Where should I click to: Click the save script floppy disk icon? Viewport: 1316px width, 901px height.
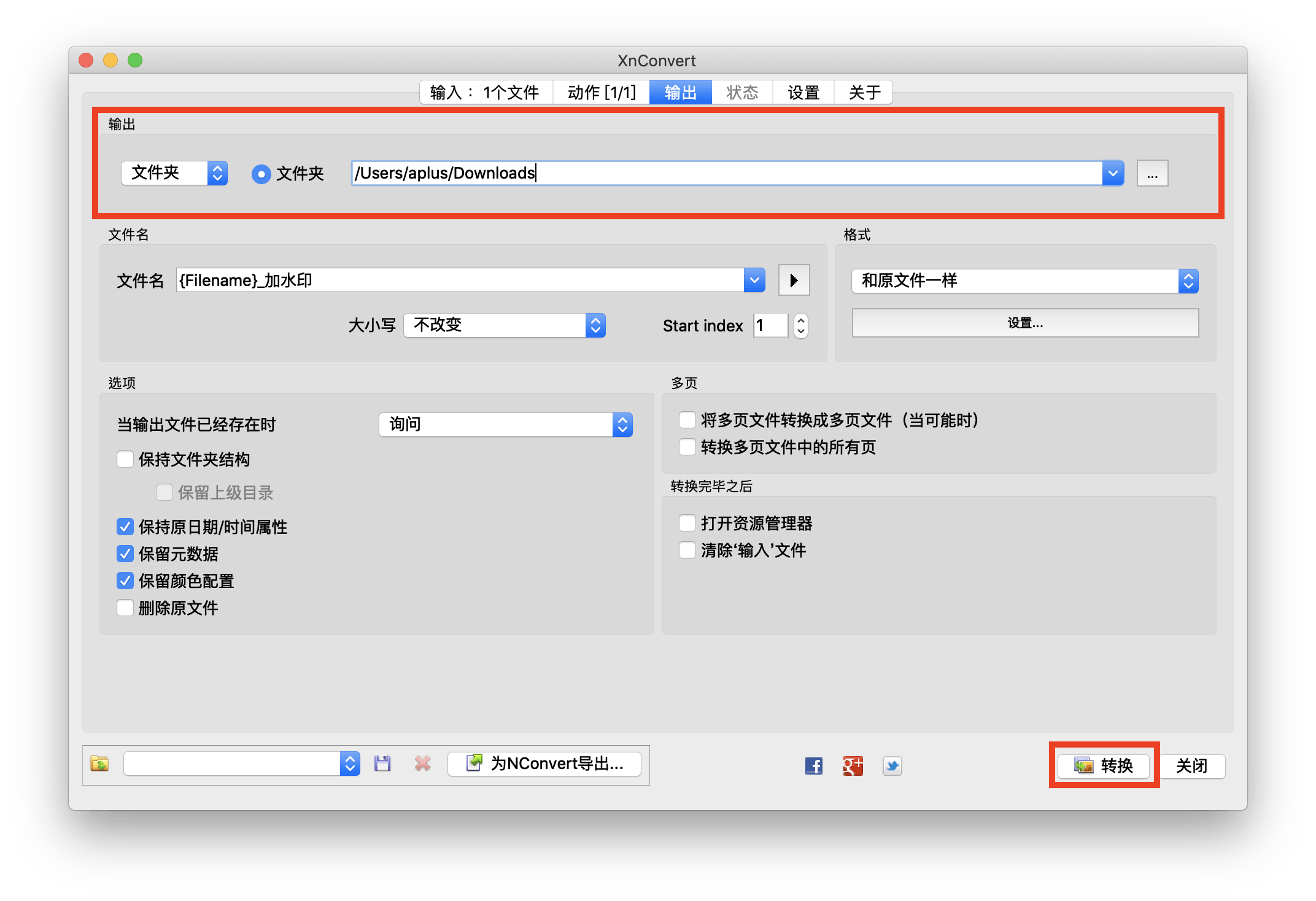[382, 764]
